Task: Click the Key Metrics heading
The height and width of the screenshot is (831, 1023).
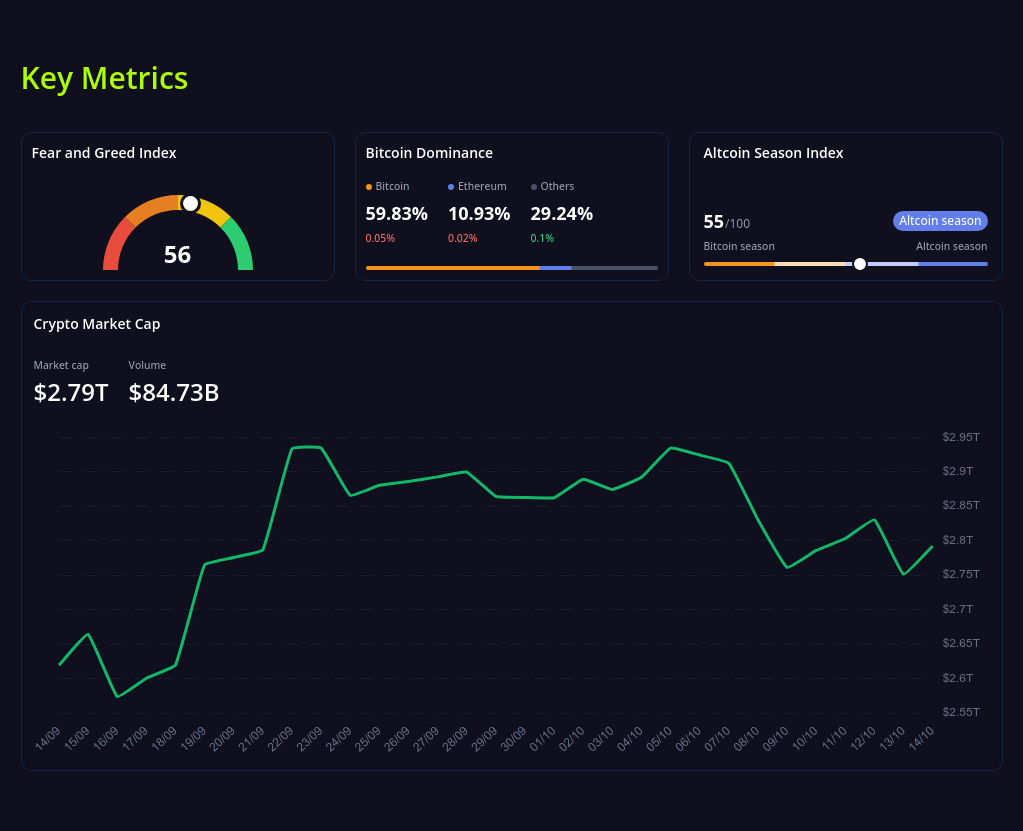Action: (104, 78)
